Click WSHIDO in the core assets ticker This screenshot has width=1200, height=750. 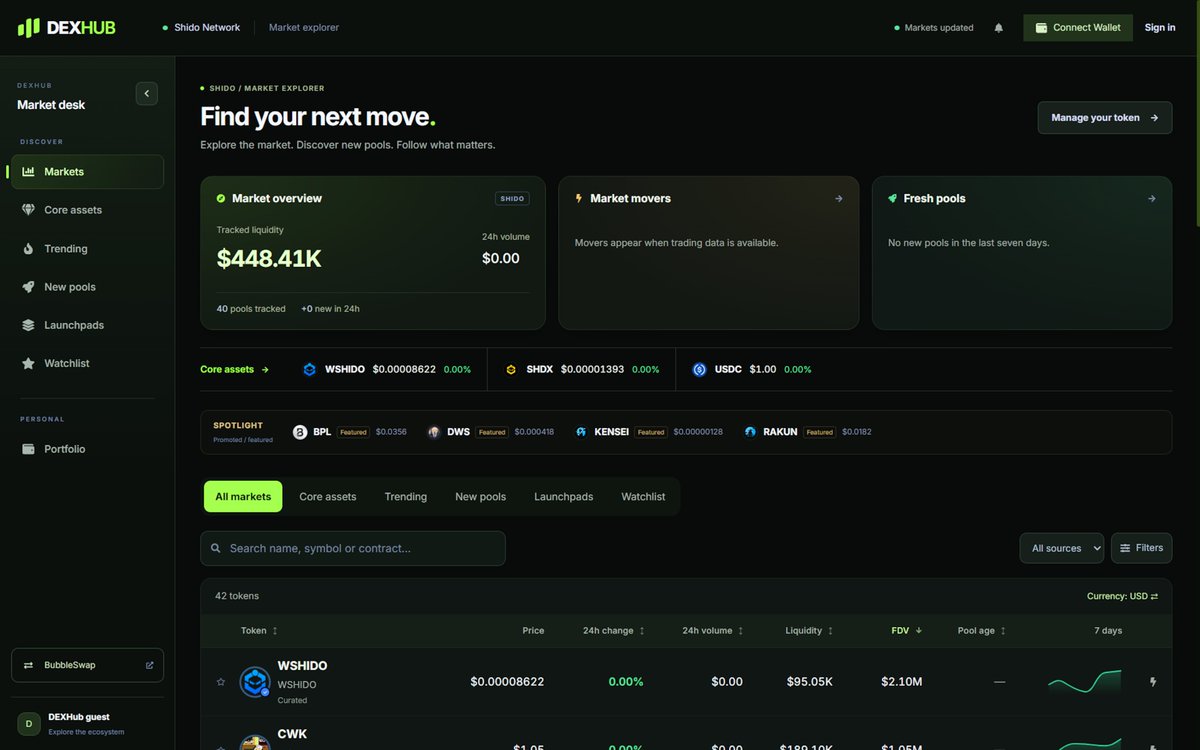click(x=386, y=369)
